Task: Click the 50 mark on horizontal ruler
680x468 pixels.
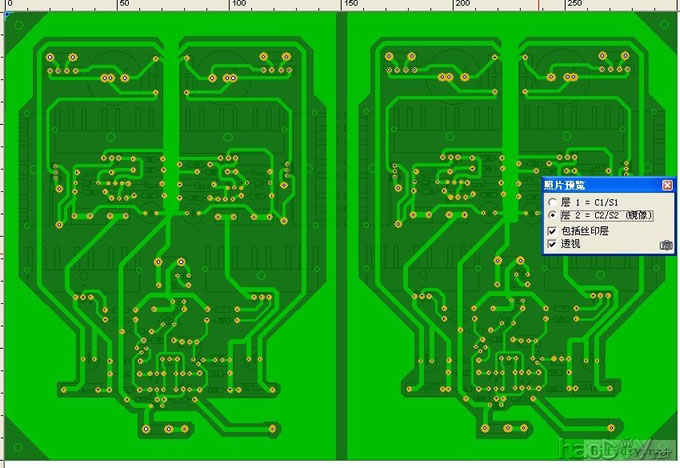Action: 123,5
